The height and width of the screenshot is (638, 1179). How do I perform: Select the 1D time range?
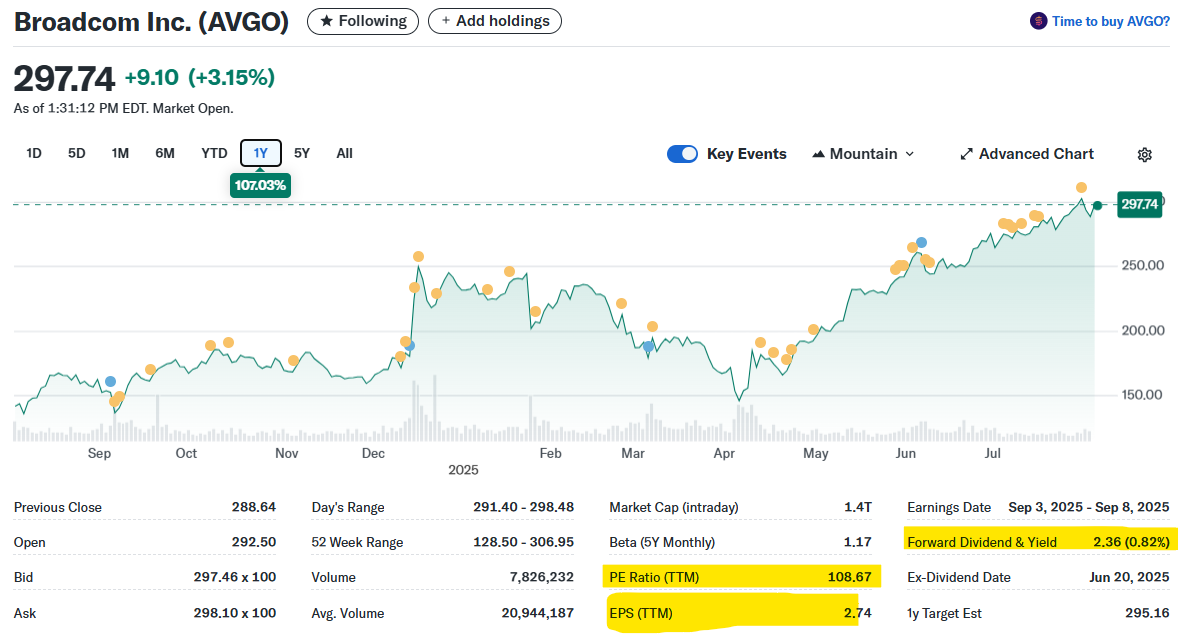tap(34, 153)
